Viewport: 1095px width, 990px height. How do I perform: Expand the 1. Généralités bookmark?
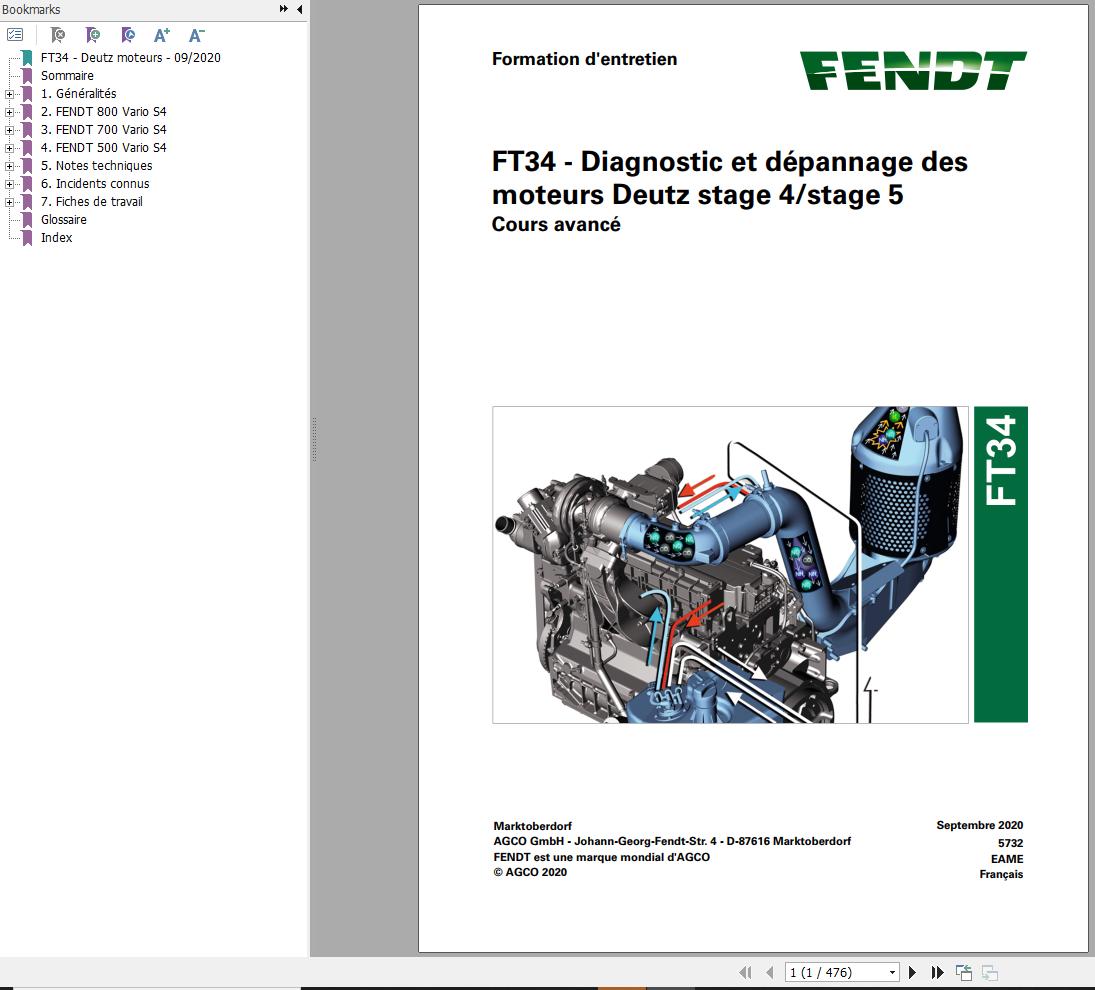click(9, 94)
